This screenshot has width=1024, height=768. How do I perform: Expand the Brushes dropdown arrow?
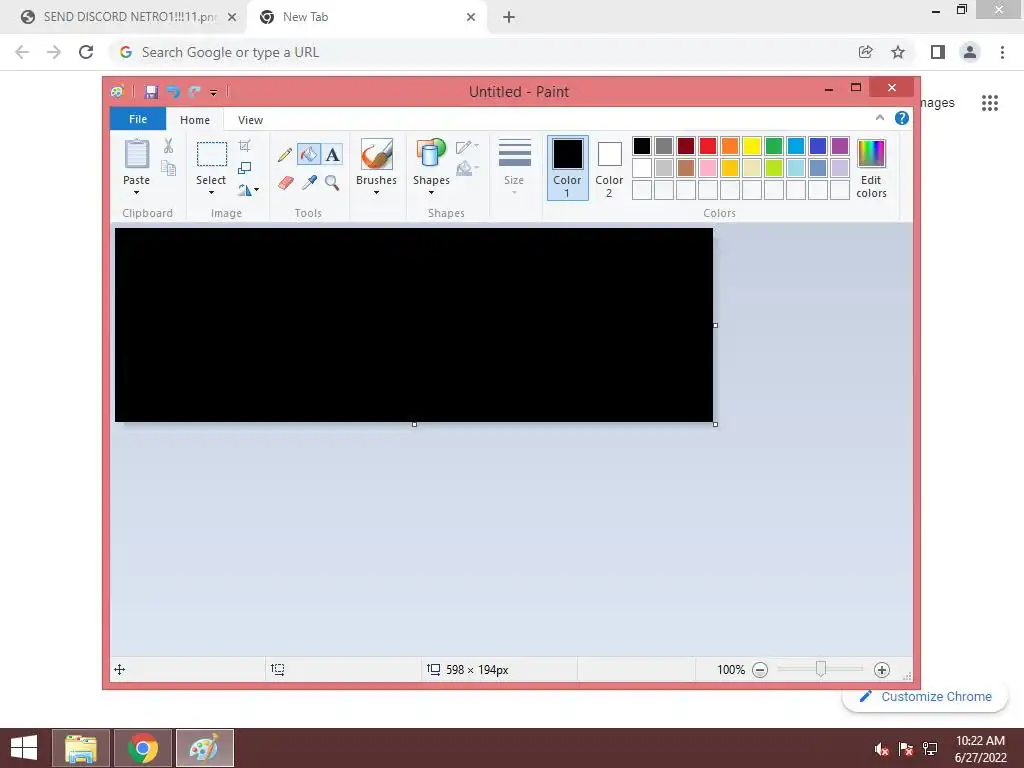(376, 193)
